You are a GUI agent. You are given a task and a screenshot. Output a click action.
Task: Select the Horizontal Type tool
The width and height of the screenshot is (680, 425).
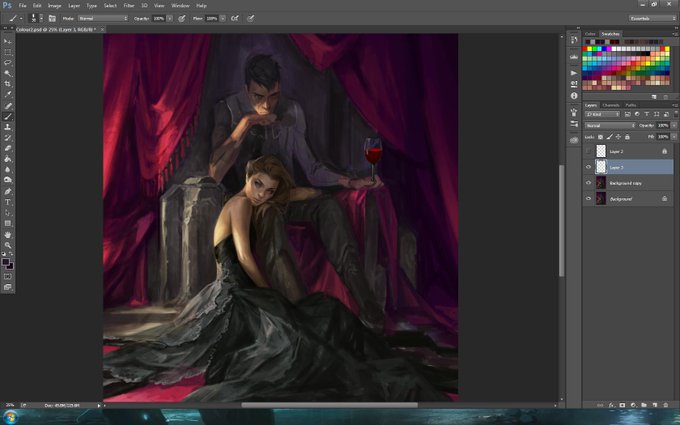8,202
